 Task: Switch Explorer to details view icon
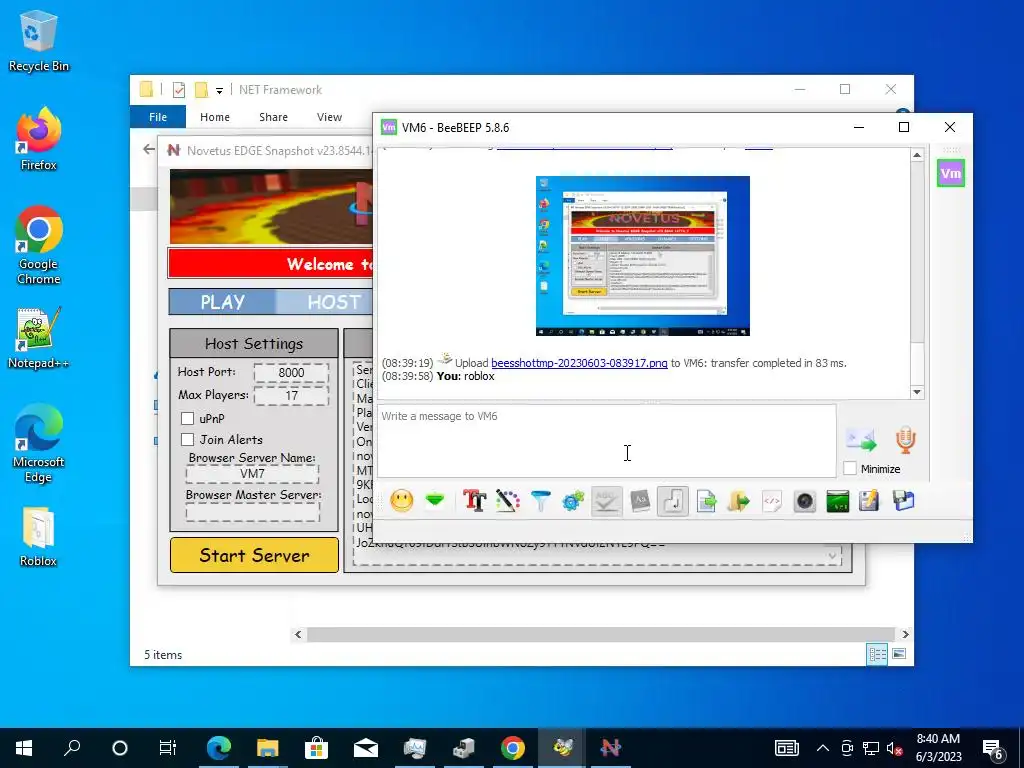pos(877,654)
